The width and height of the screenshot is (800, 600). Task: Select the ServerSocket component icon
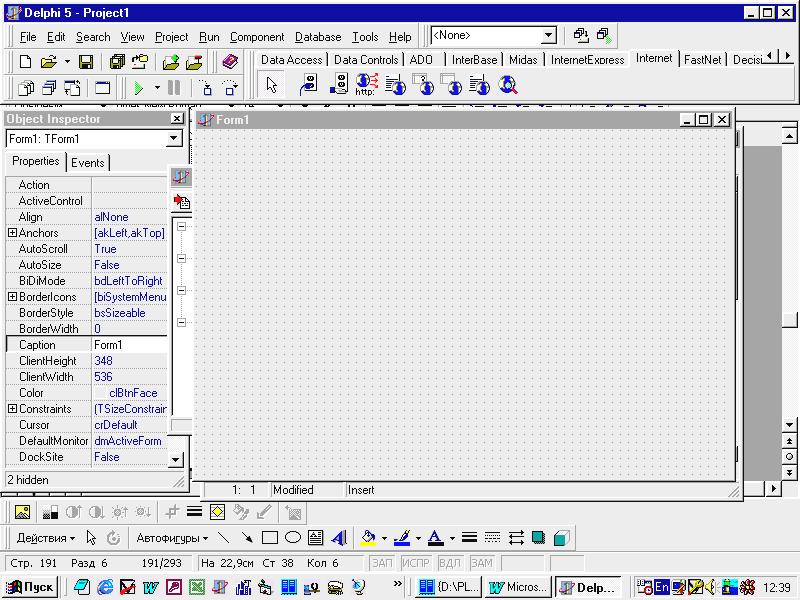click(338, 84)
